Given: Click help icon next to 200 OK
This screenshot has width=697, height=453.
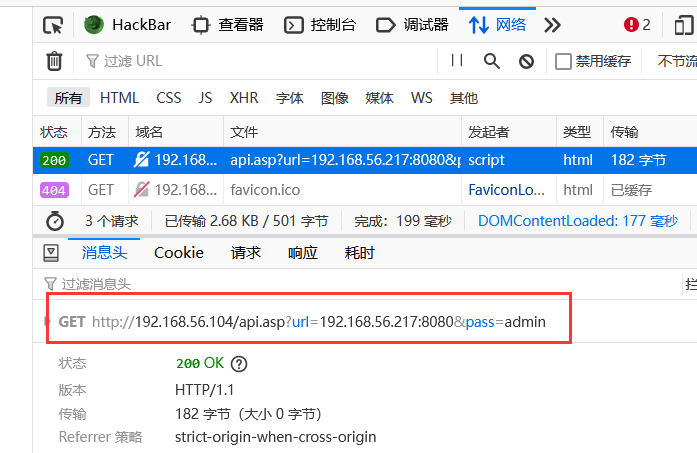Looking at the screenshot, I should click(239, 364).
